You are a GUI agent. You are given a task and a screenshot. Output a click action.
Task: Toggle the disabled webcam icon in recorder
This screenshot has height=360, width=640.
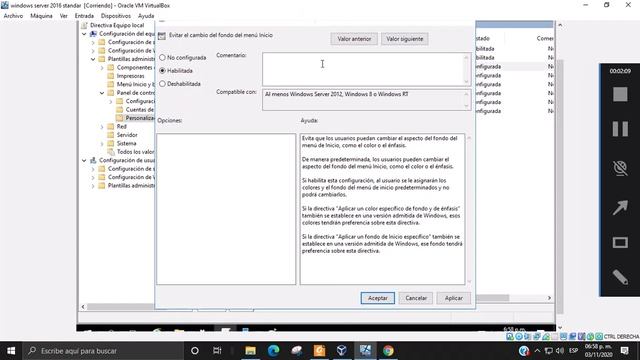coord(620,168)
